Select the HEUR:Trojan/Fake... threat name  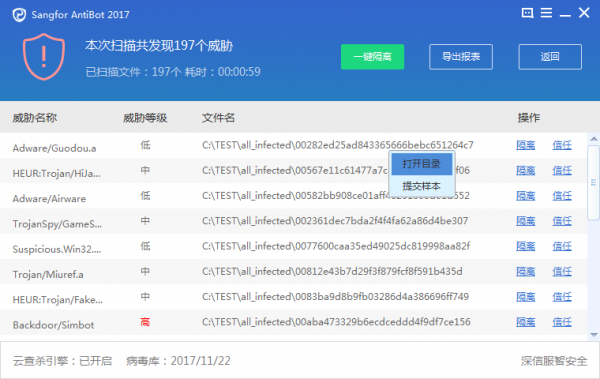(58, 300)
